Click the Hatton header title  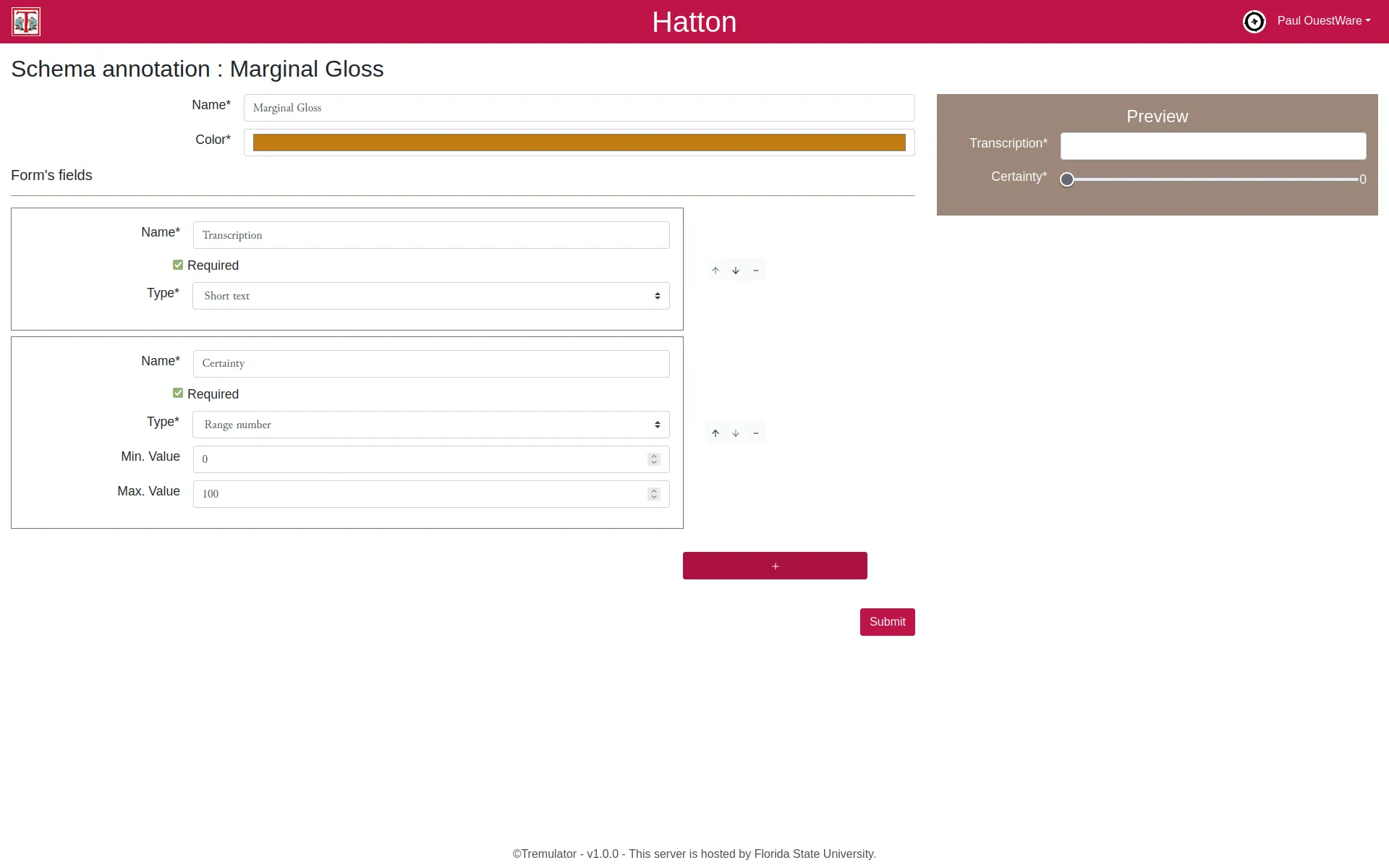click(x=694, y=22)
